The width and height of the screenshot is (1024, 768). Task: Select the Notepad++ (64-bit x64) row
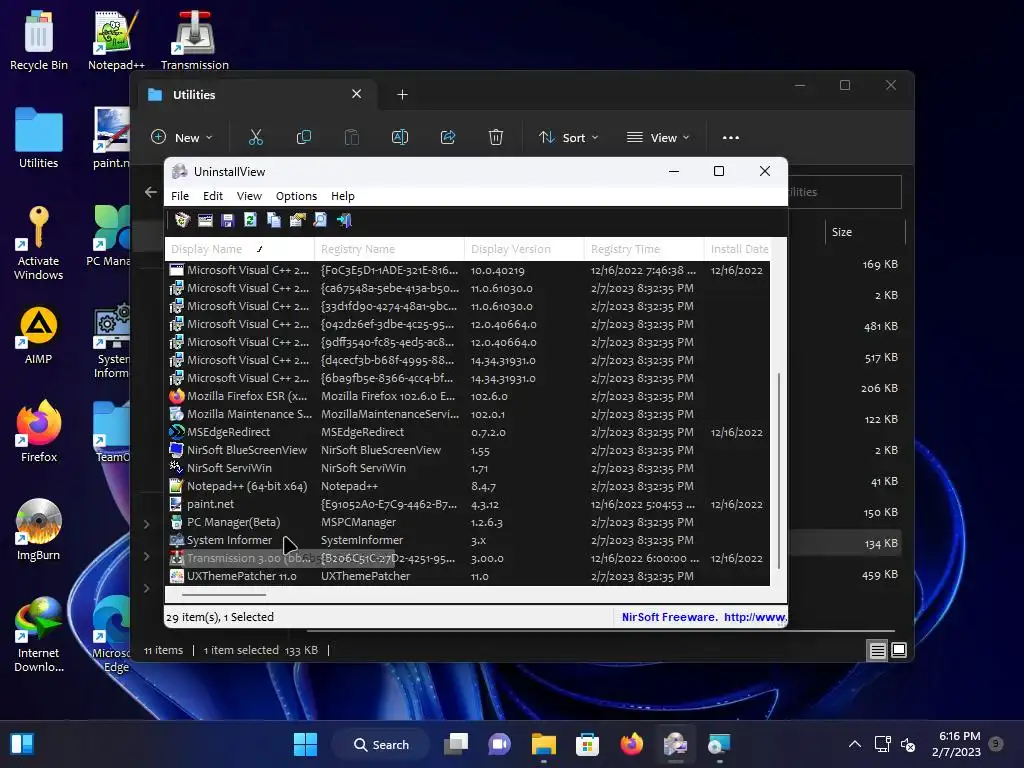tap(468, 486)
